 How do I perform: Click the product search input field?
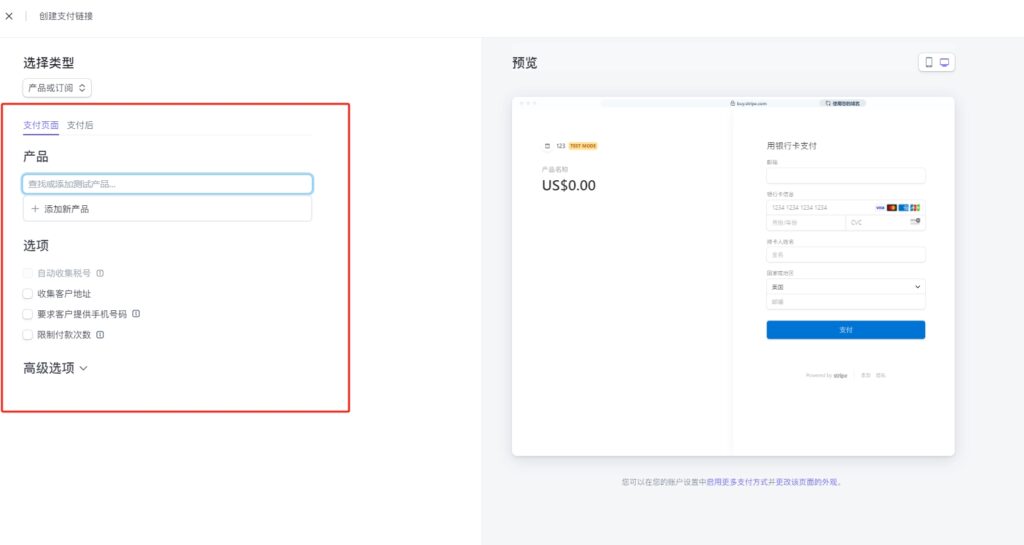point(167,184)
